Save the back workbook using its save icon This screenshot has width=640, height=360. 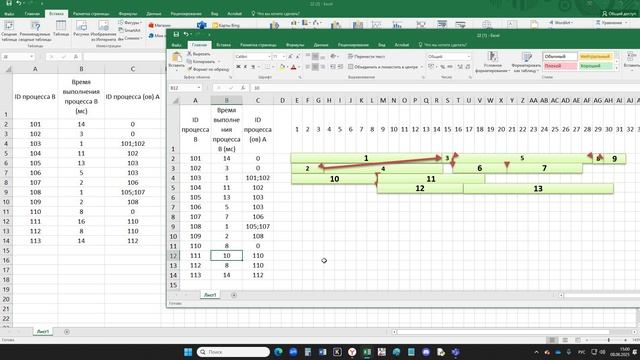pyautogui.click(x=9, y=3)
